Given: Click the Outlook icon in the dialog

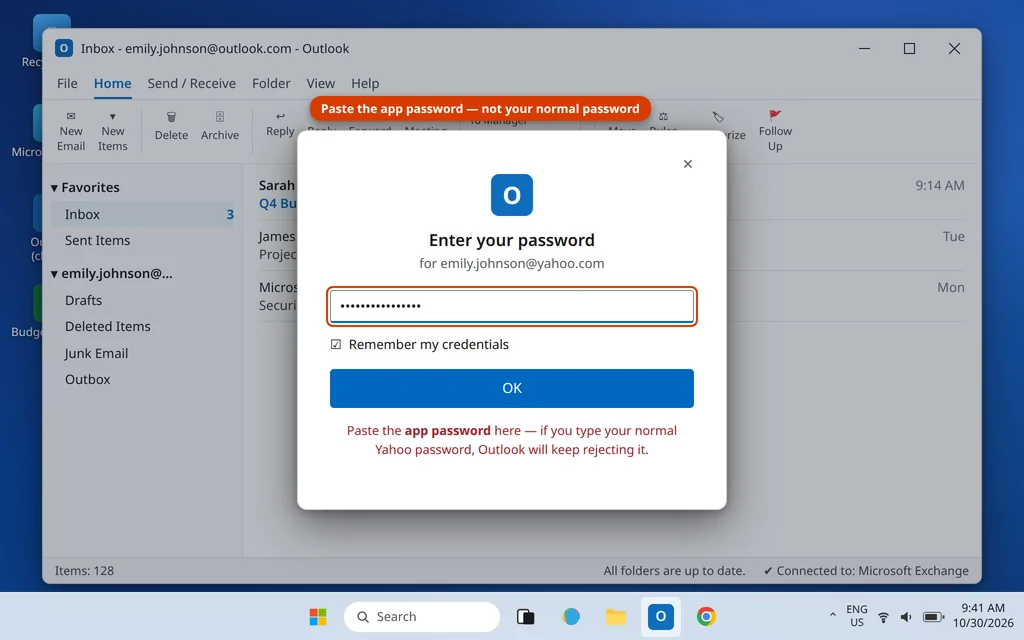Looking at the screenshot, I should (511, 195).
